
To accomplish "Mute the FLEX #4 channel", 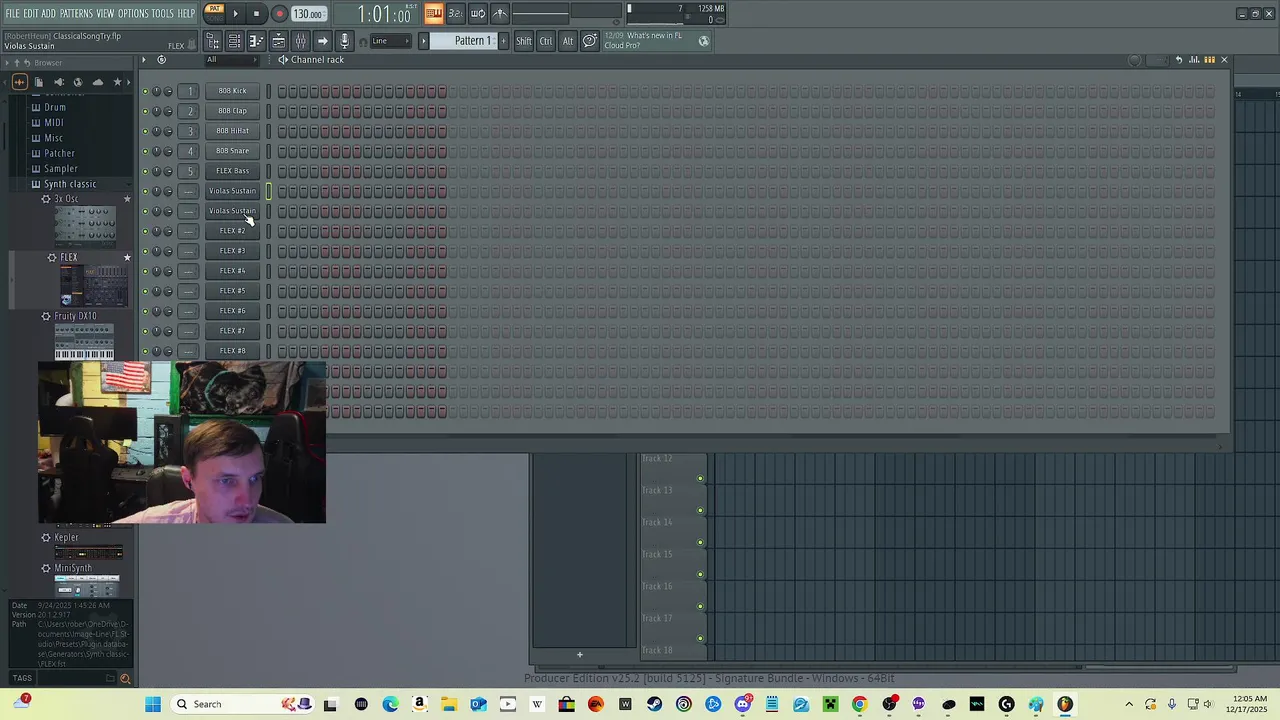I will pos(145,271).
